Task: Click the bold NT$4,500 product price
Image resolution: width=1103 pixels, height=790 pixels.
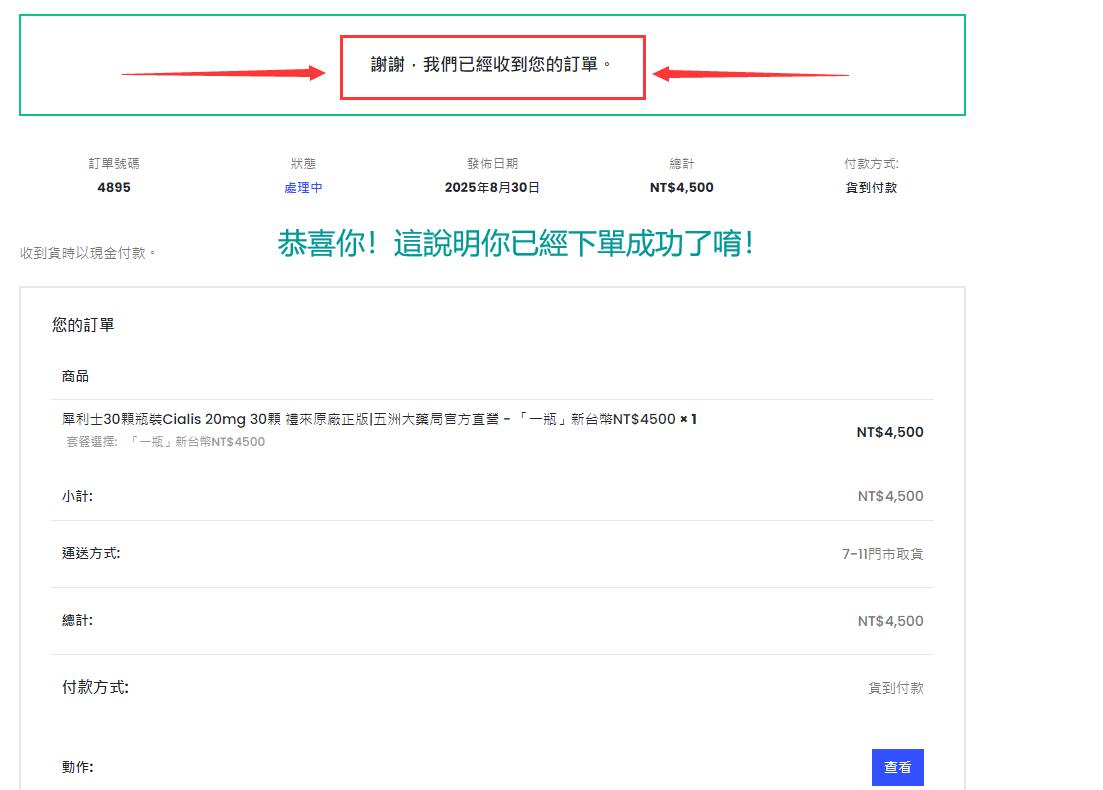Action: pyautogui.click(x=889, y=432)
